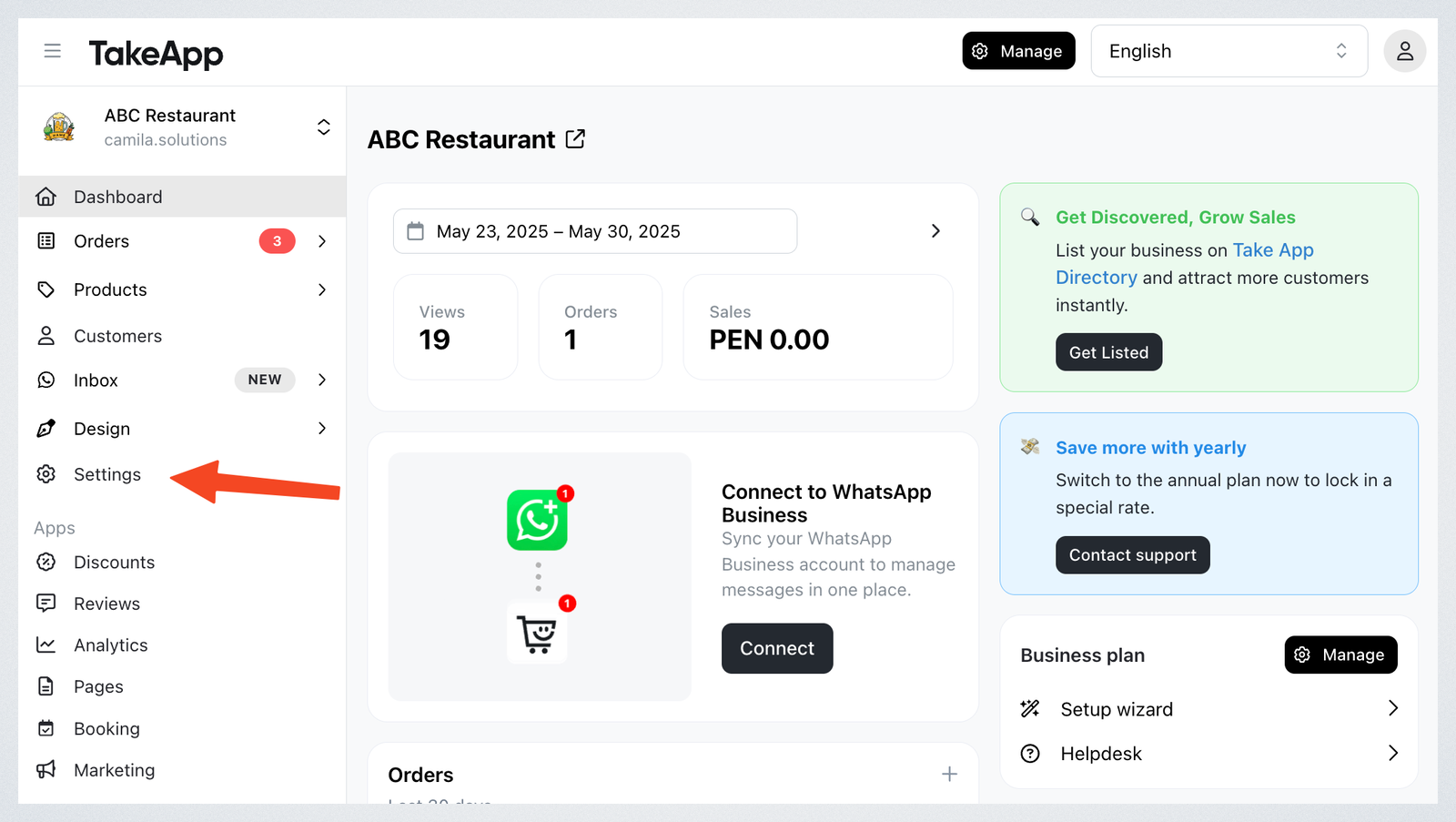Click the Views card showing 19
The width and height of the screenshot is (1456, 822).
456,327
